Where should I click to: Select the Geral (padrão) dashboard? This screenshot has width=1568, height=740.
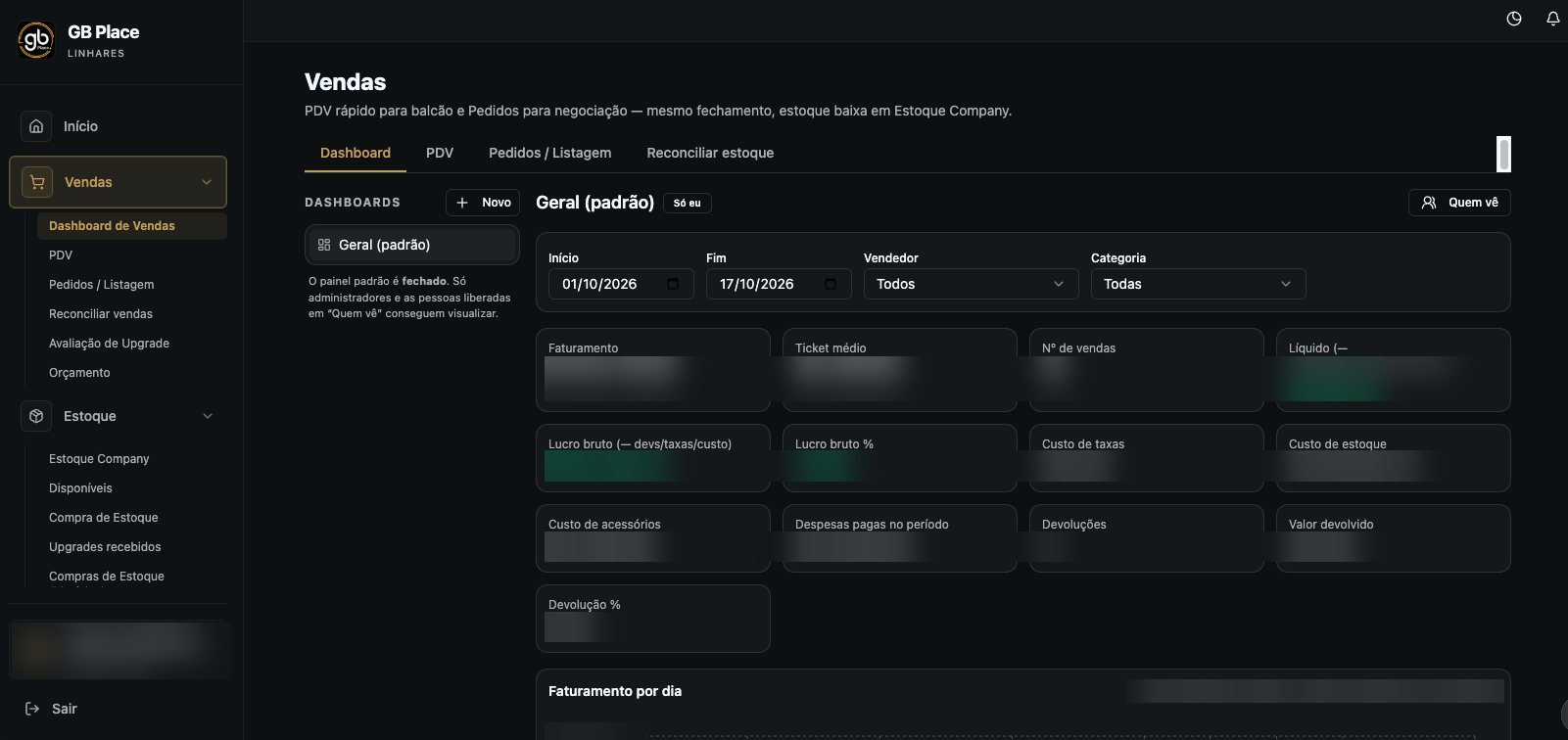point(412,245)
